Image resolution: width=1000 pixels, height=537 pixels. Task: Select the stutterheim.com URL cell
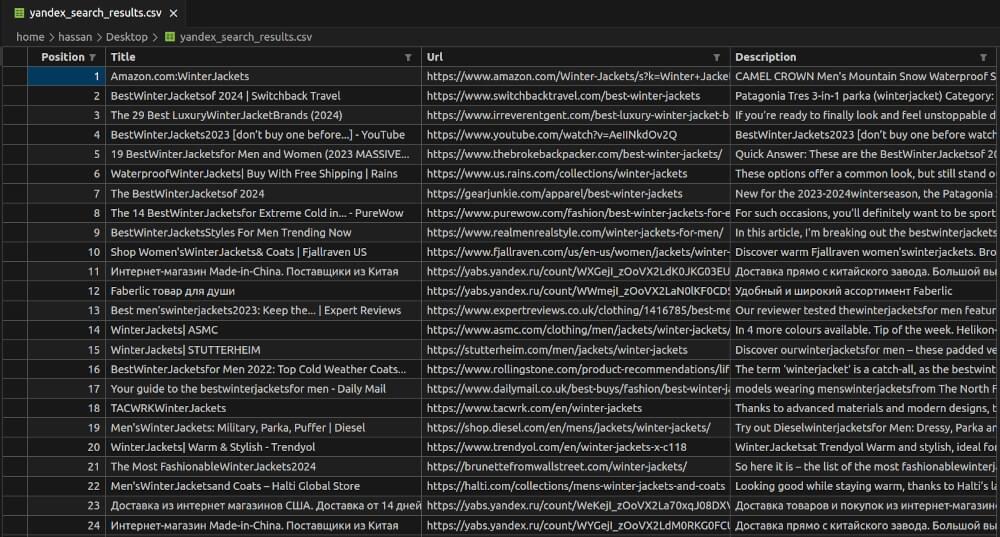[x=575, y=349]
